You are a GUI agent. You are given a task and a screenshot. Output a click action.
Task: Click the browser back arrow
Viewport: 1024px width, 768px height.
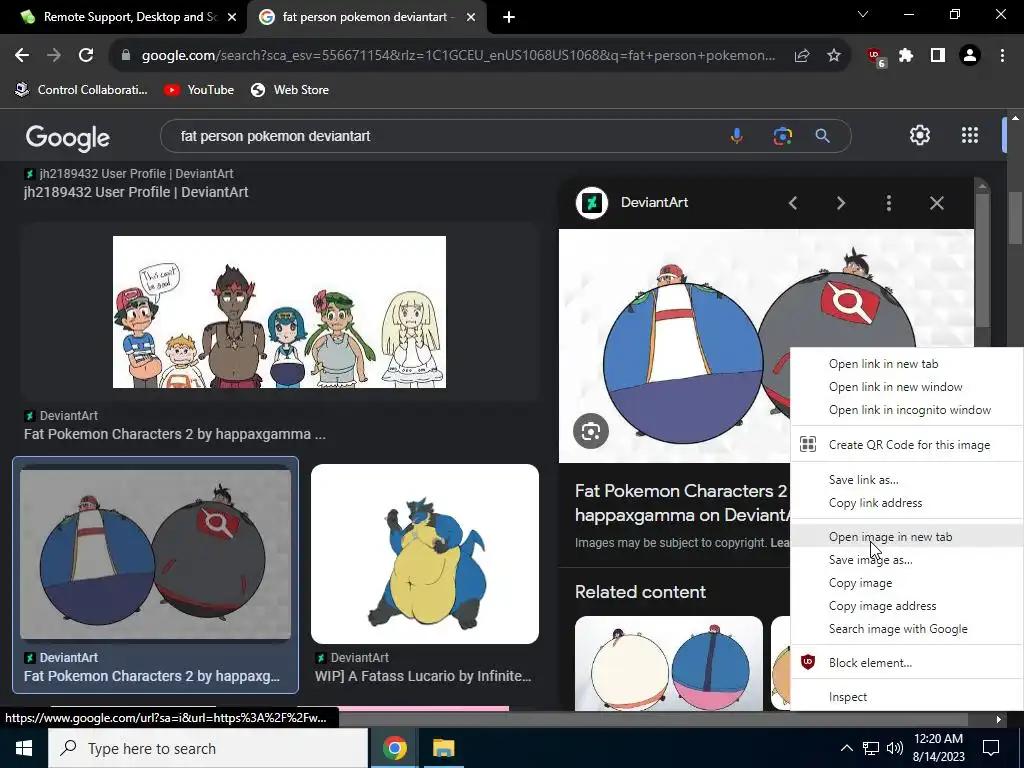point(22,56)
